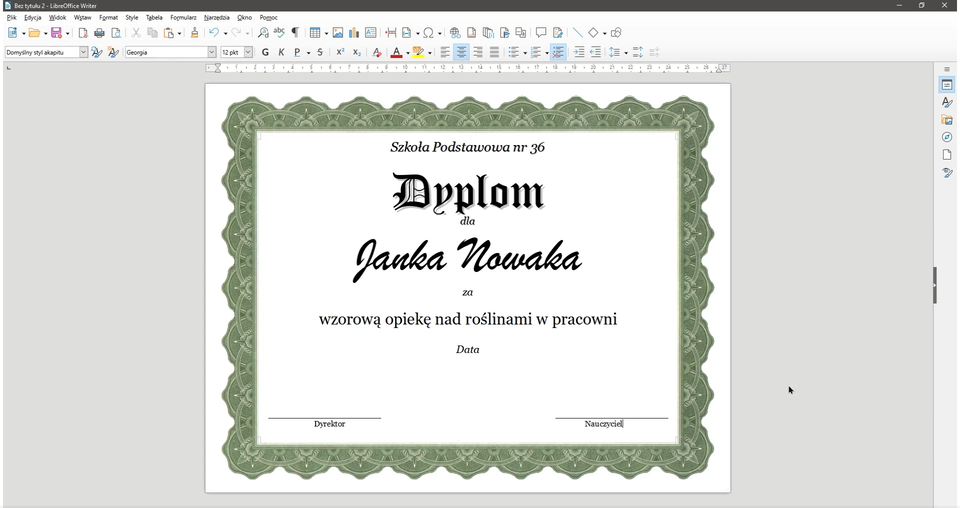Click the 'Janka Nowaka' name text
The width and height of the screenshot is (960, 508).
pos(467,258)
